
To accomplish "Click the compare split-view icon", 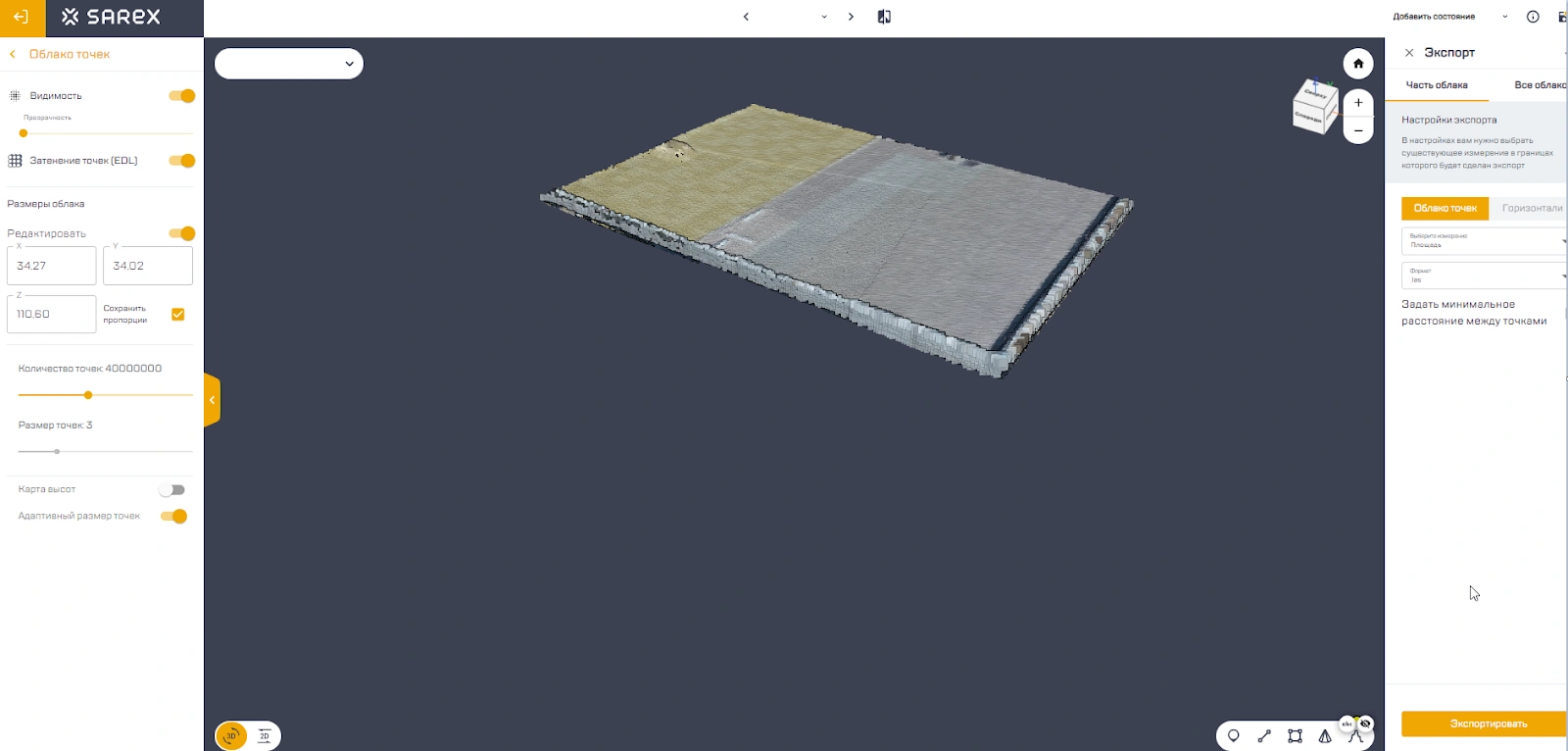I will [x=884, y=17].
